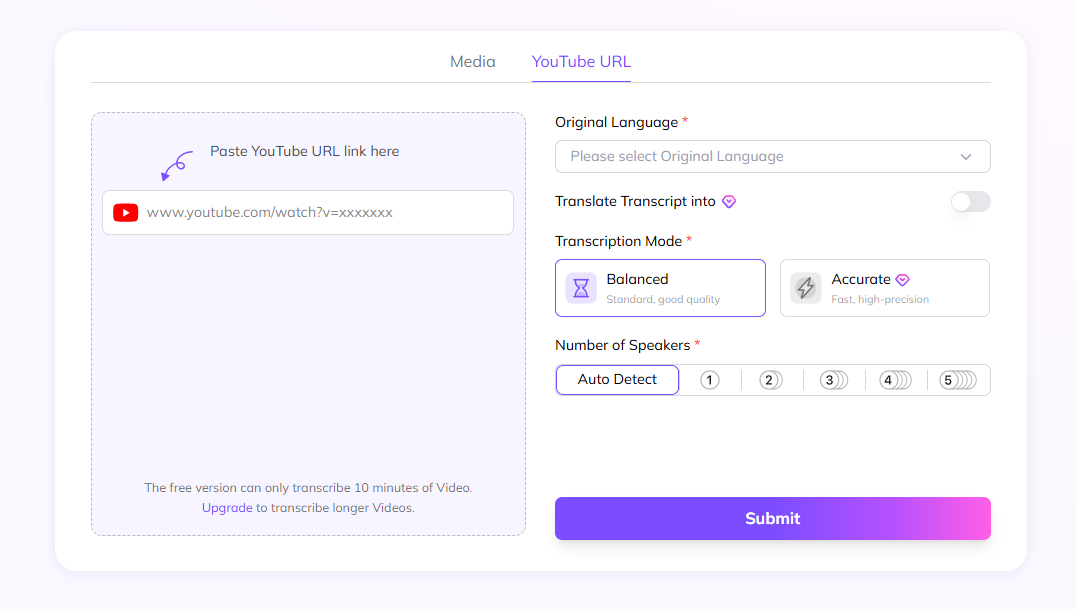The width and height of the screenshot is (1076, 609).
Task: Select the hourglass icon on Balanced mode
Action: [x=581, y=287]
